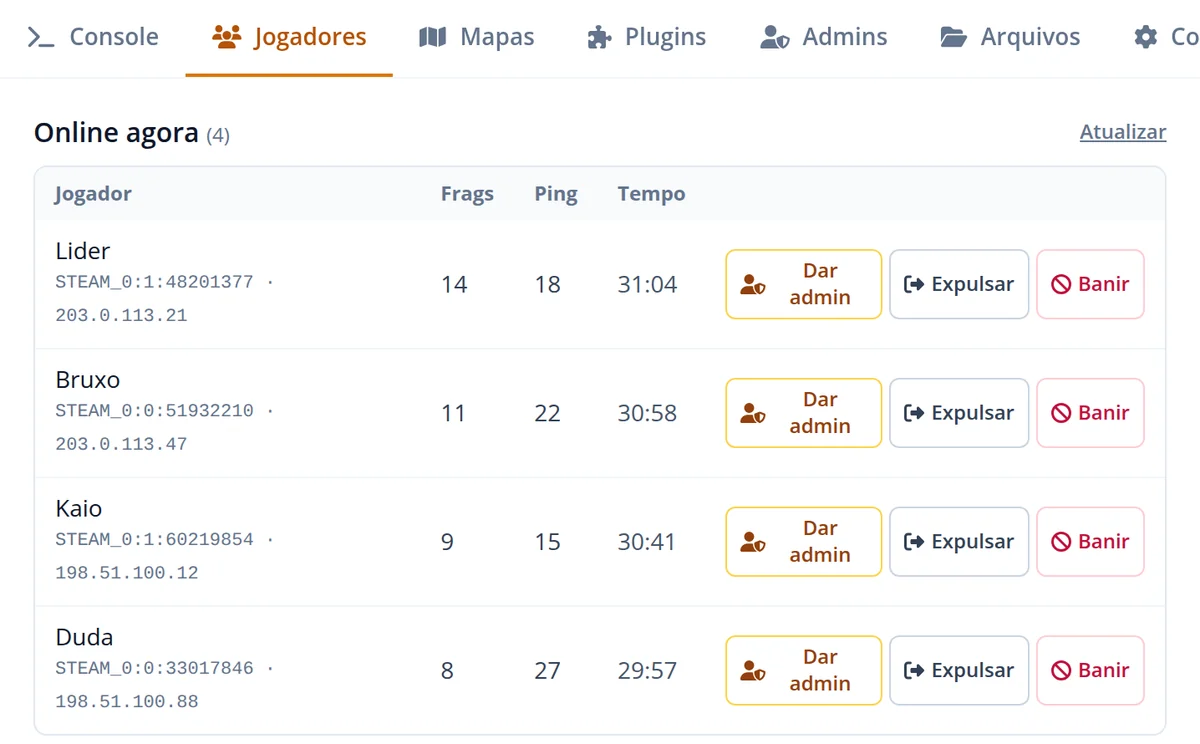Click Duda's time value 29:57
1200x744 pixels.
click(x=647, y=672)
